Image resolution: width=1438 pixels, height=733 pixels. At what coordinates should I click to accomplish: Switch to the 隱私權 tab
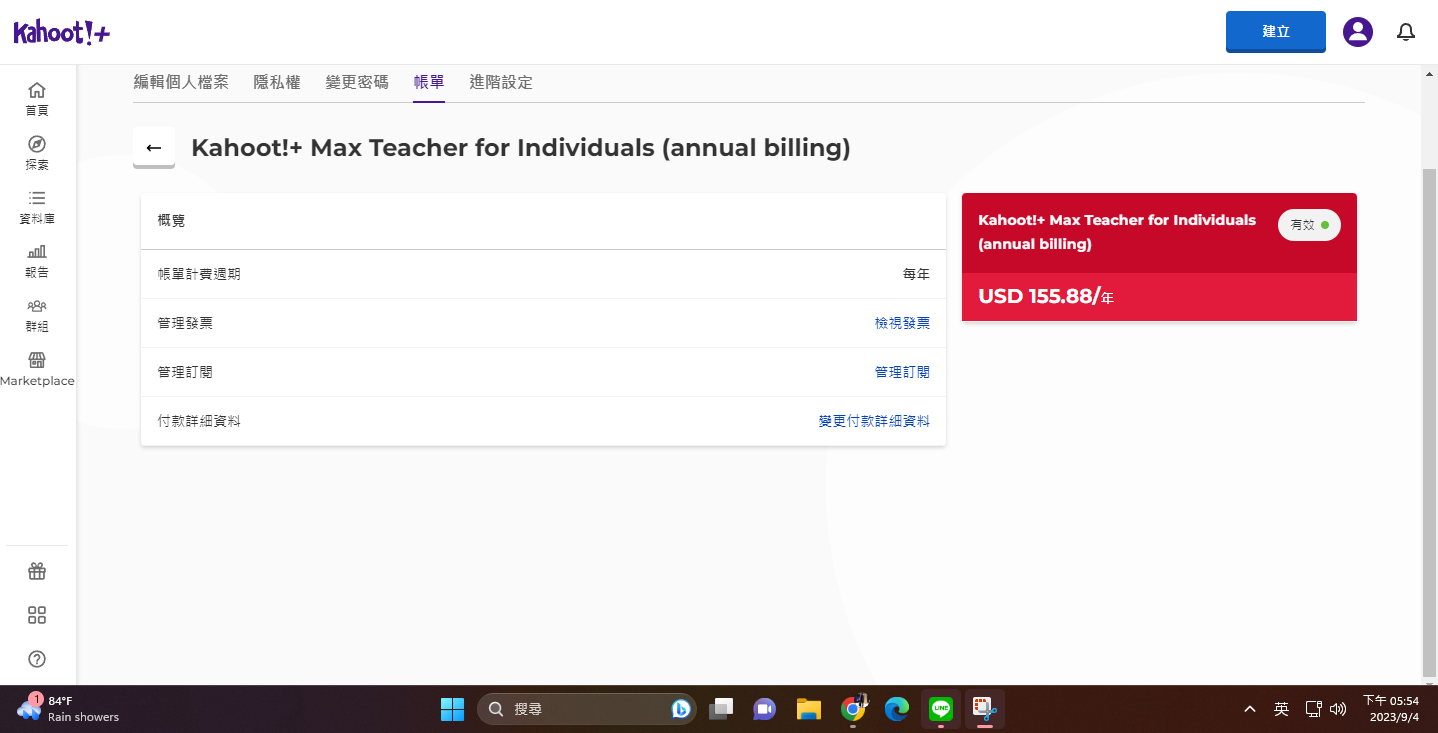(277, 82)
